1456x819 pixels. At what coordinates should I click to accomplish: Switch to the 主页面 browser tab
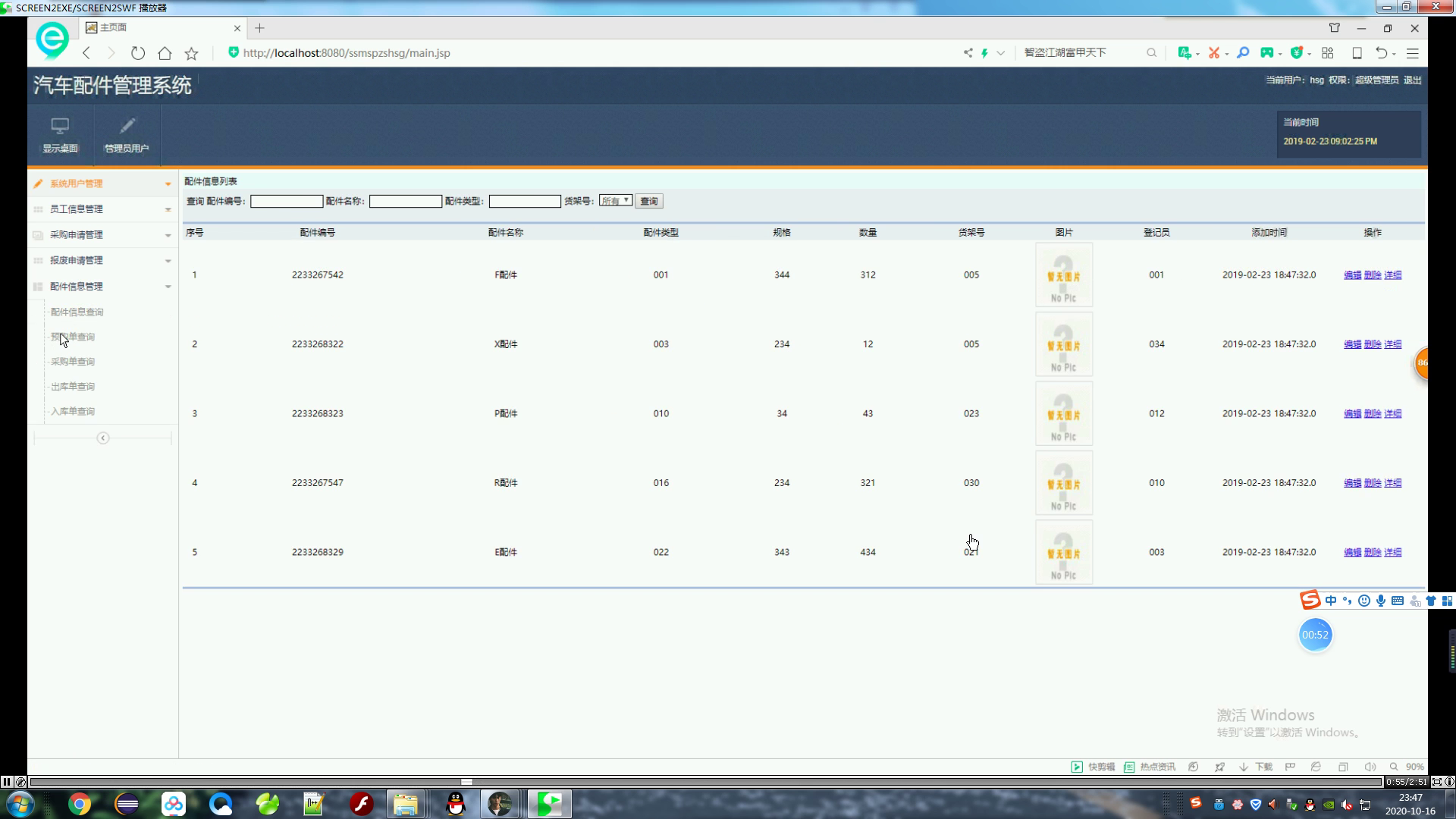(162, 28)
